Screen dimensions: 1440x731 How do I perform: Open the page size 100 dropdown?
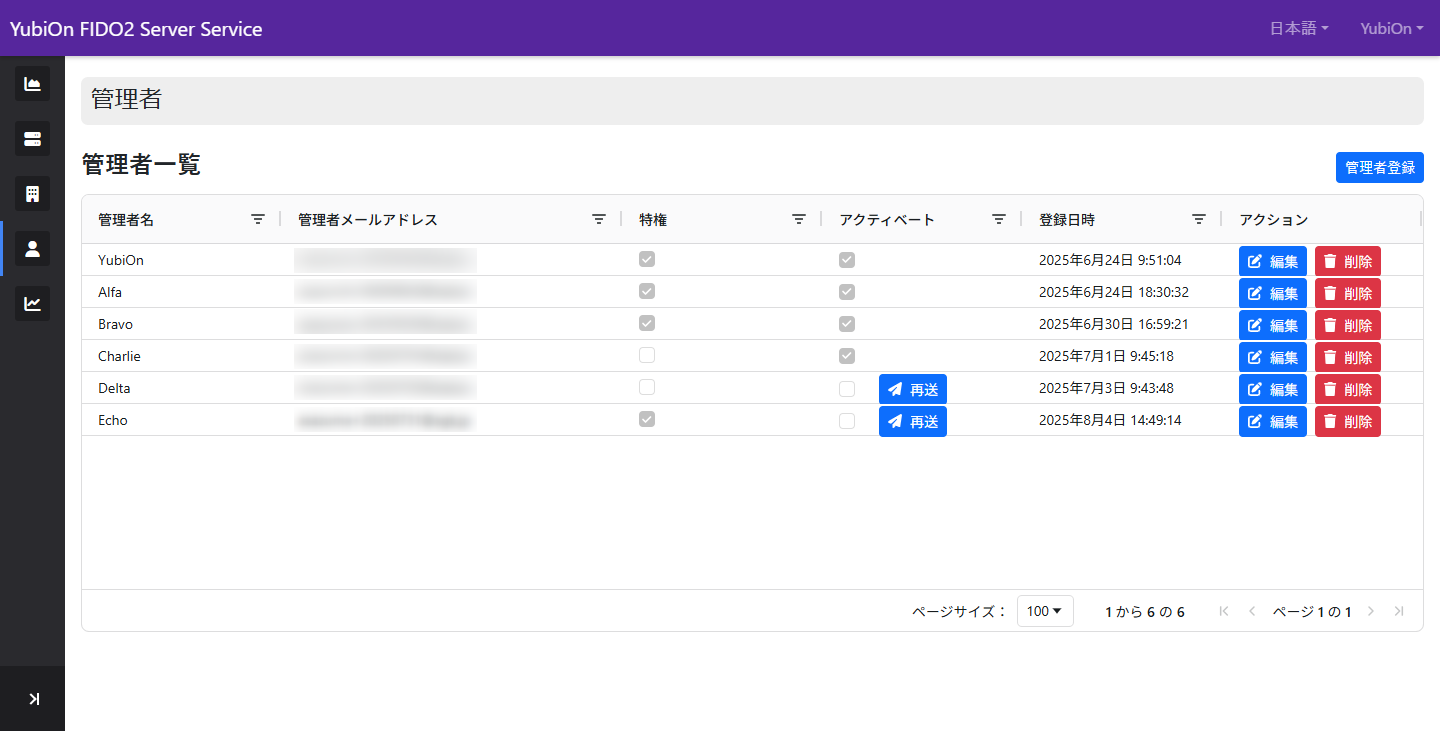[x=1045, y=611]
